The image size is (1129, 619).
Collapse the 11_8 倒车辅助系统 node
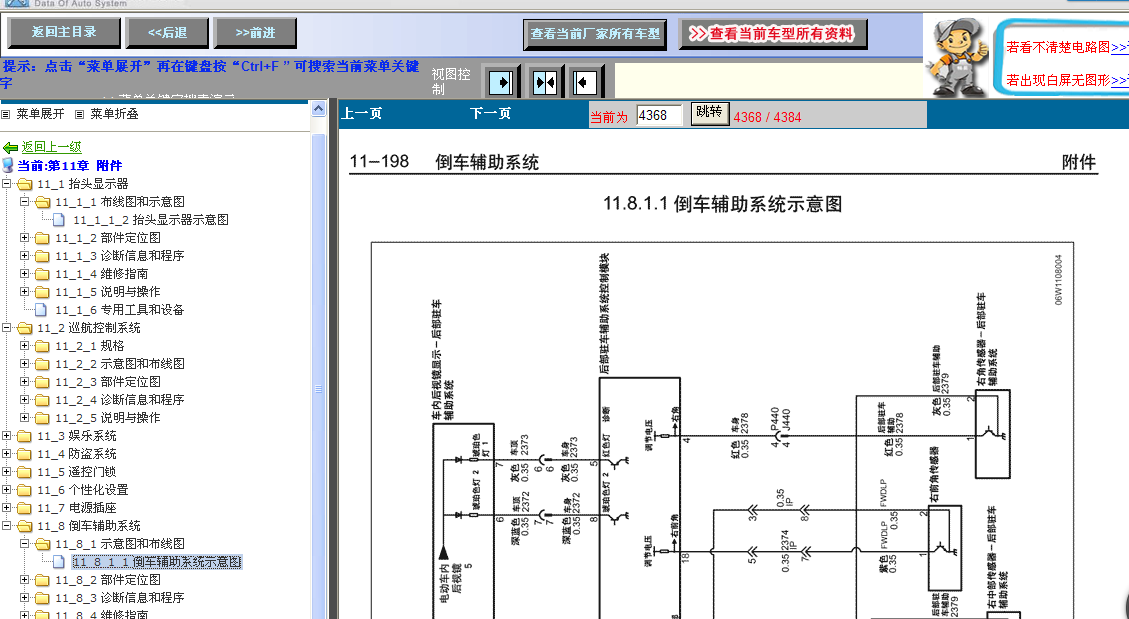6,525
